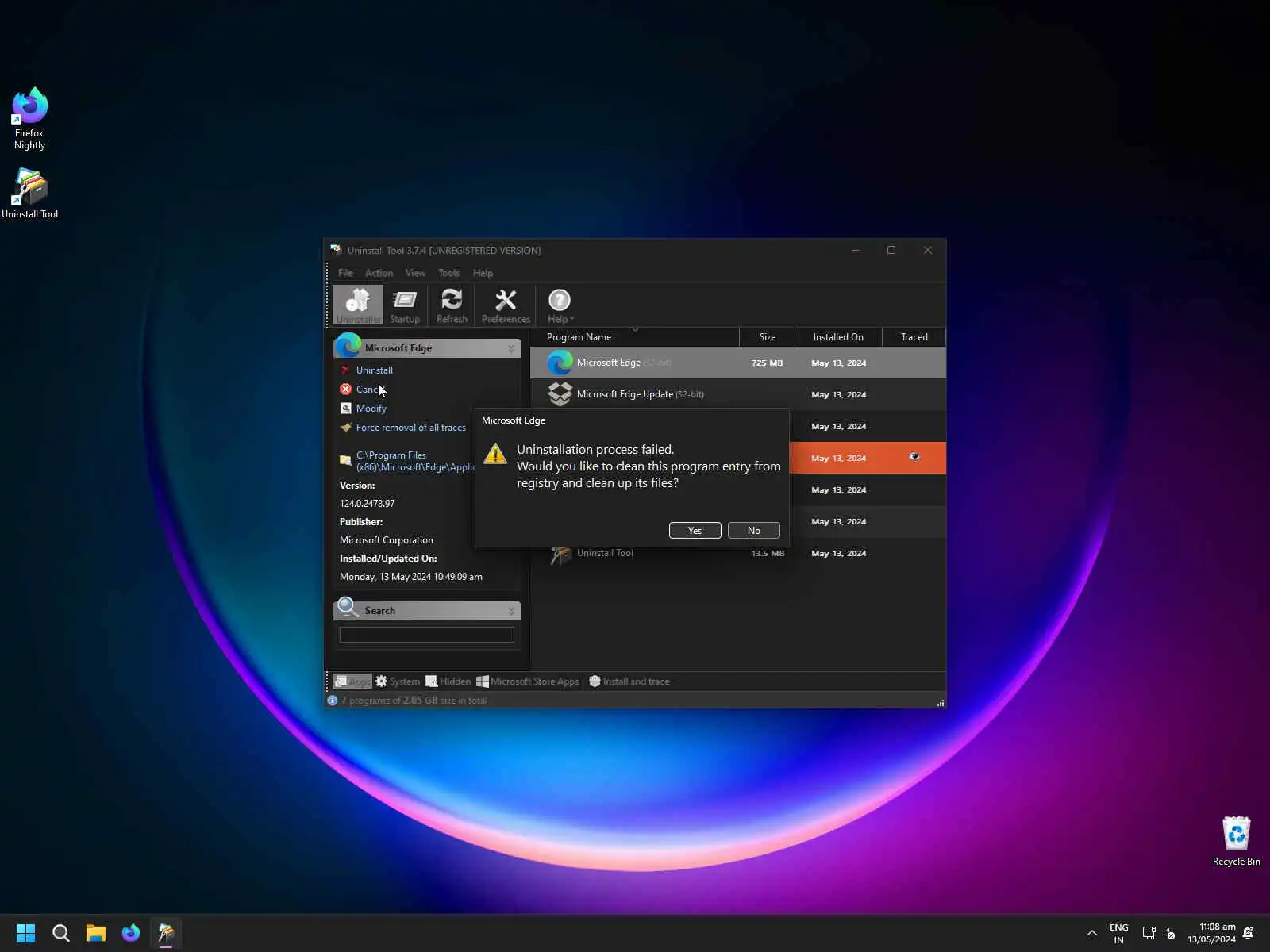Viewport: 1270px width, 952px height.
Task: Refresh the installed programs list
Action: point(452,305)
